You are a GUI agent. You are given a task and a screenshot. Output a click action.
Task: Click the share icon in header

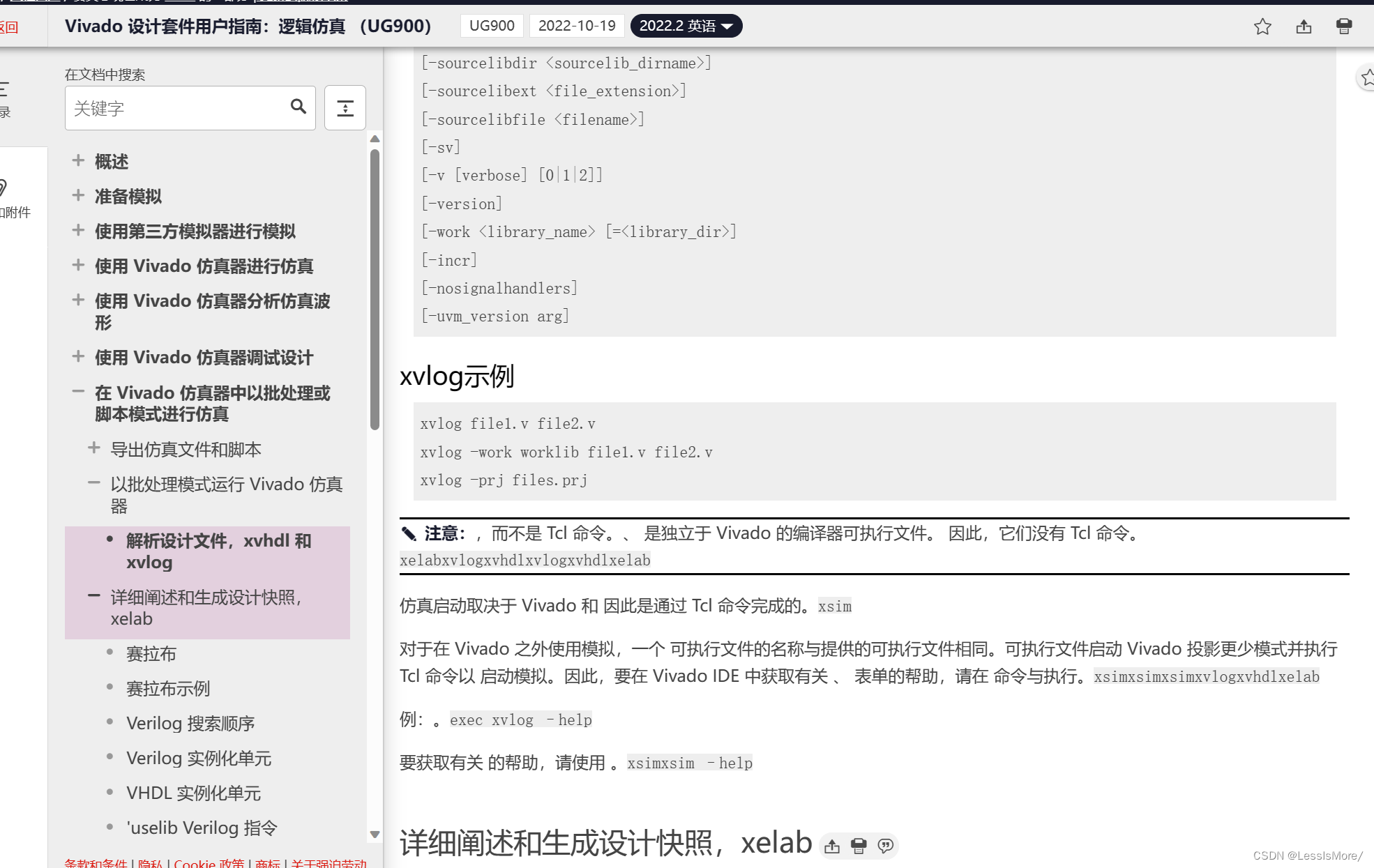1304,26
